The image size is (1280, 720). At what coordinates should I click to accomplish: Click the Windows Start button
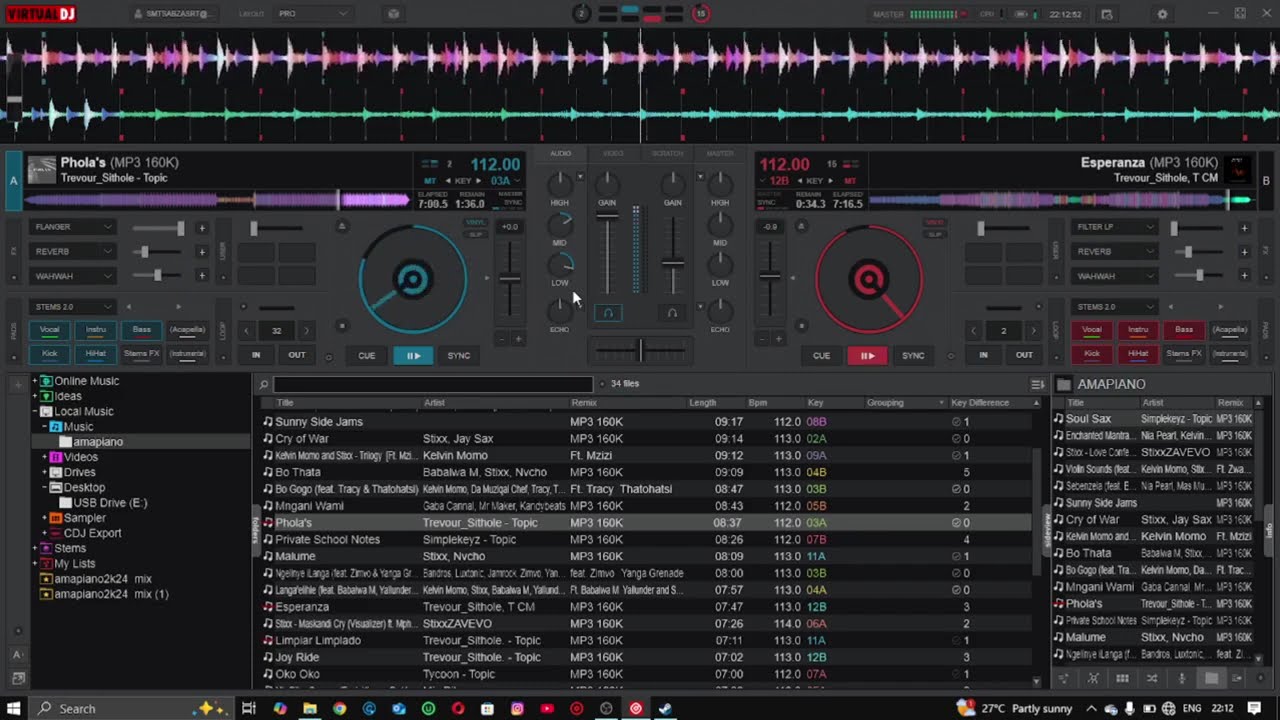coord(14,708)
